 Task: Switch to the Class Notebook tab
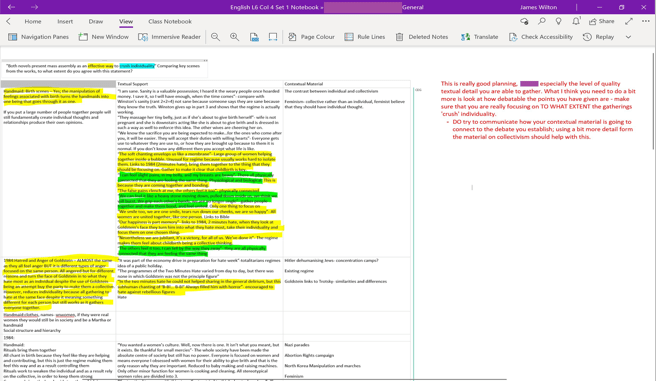pyautogui.click(x=170, y=21)
